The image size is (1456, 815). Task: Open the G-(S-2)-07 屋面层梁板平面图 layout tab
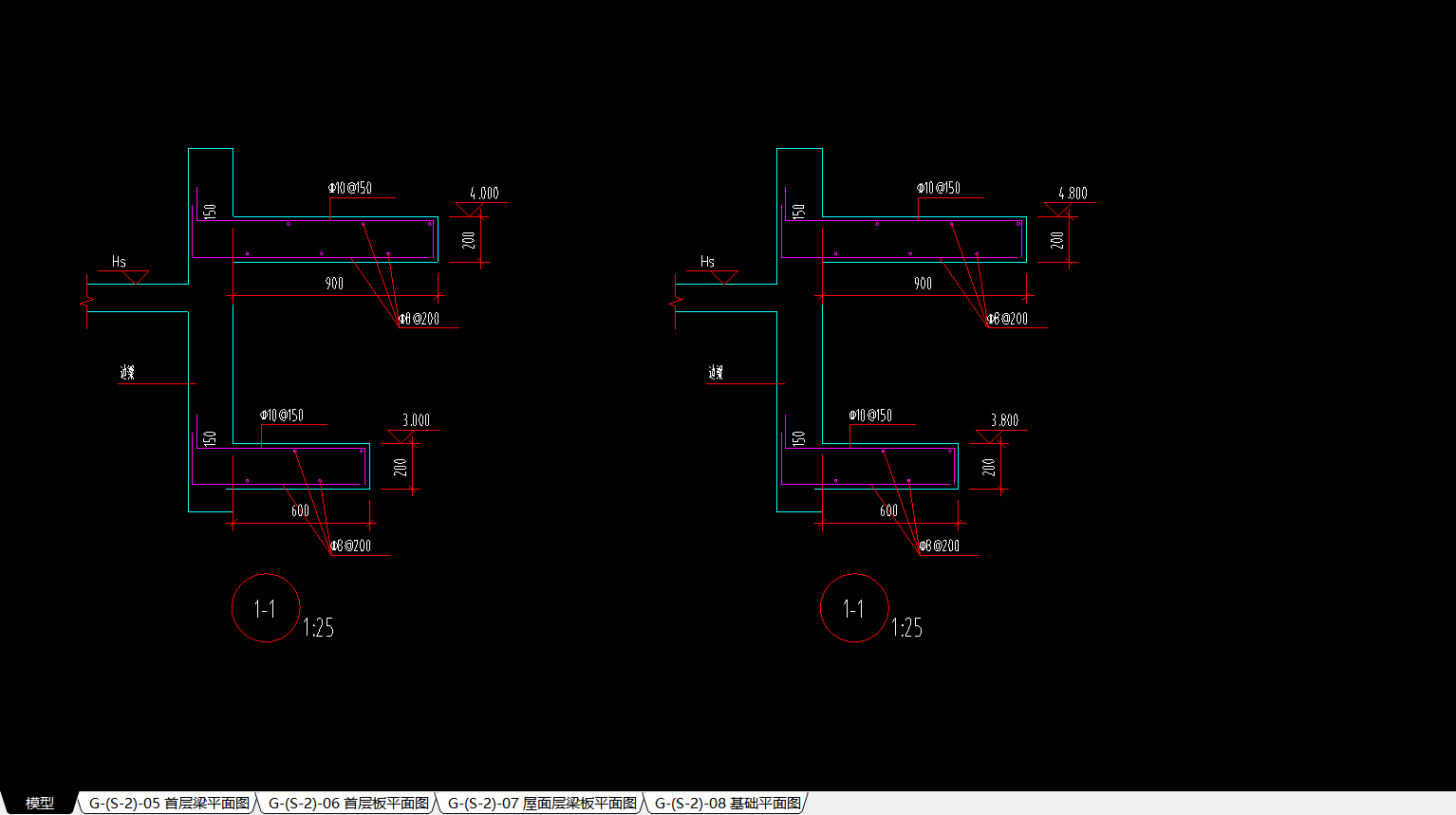(x=542, y=803)
